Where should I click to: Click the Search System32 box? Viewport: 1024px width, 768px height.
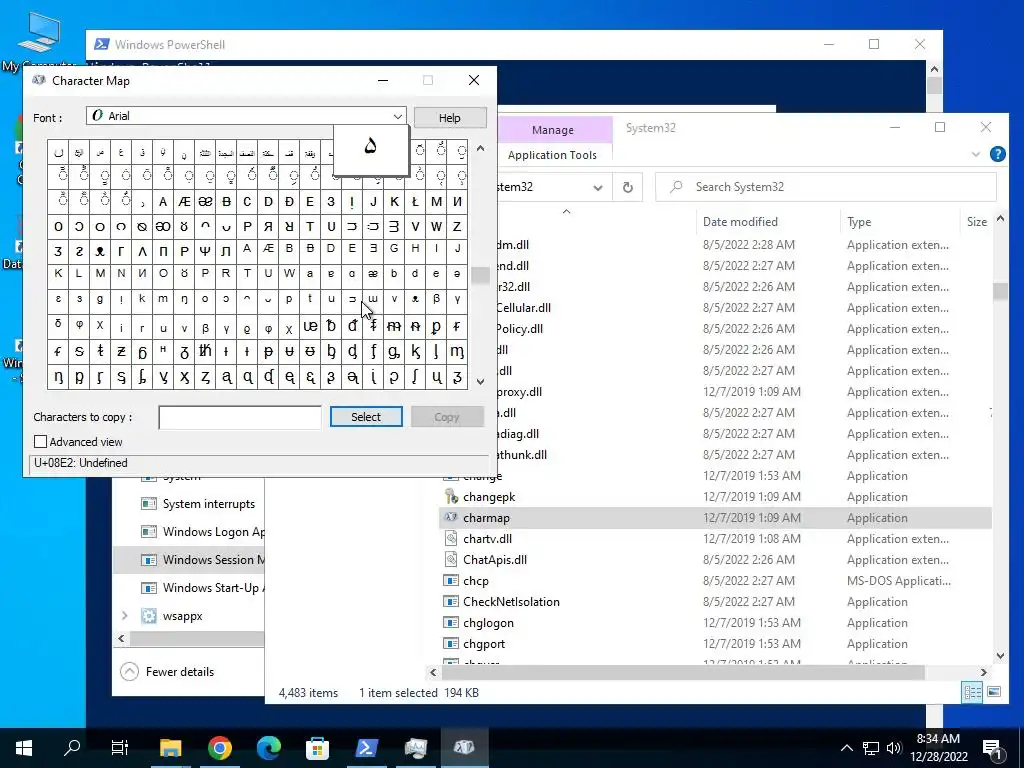(x=826, y=187)
